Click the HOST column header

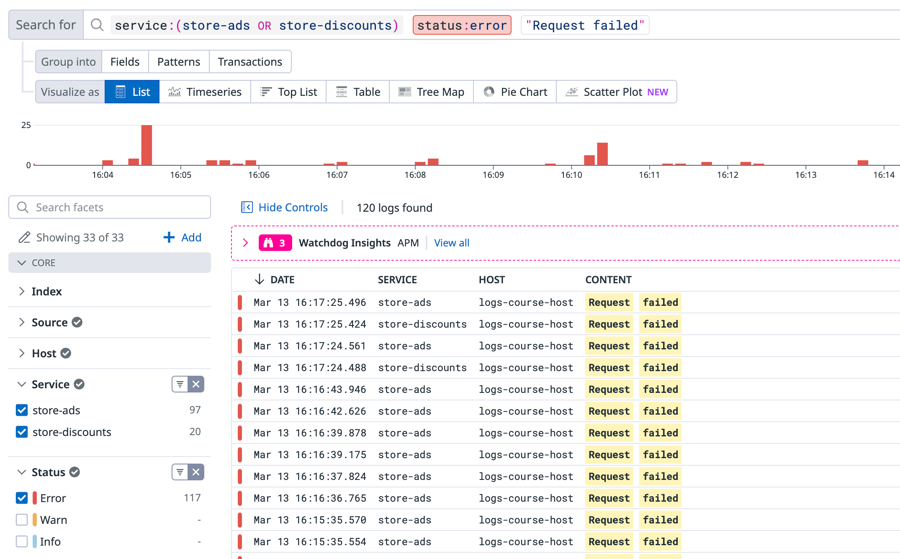click(x=492, y=280)
